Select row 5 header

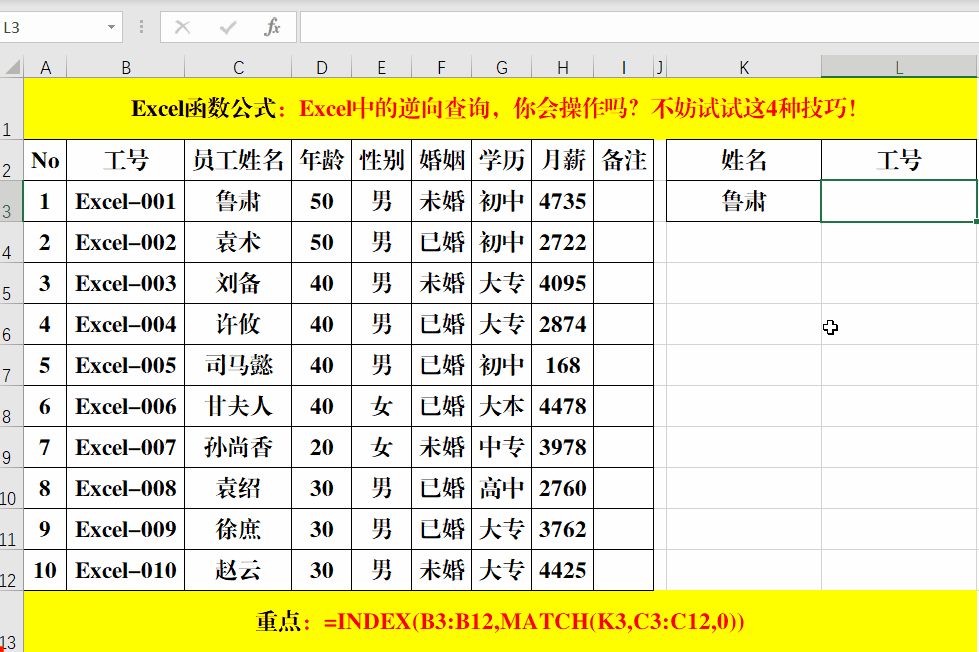point(11,284)
